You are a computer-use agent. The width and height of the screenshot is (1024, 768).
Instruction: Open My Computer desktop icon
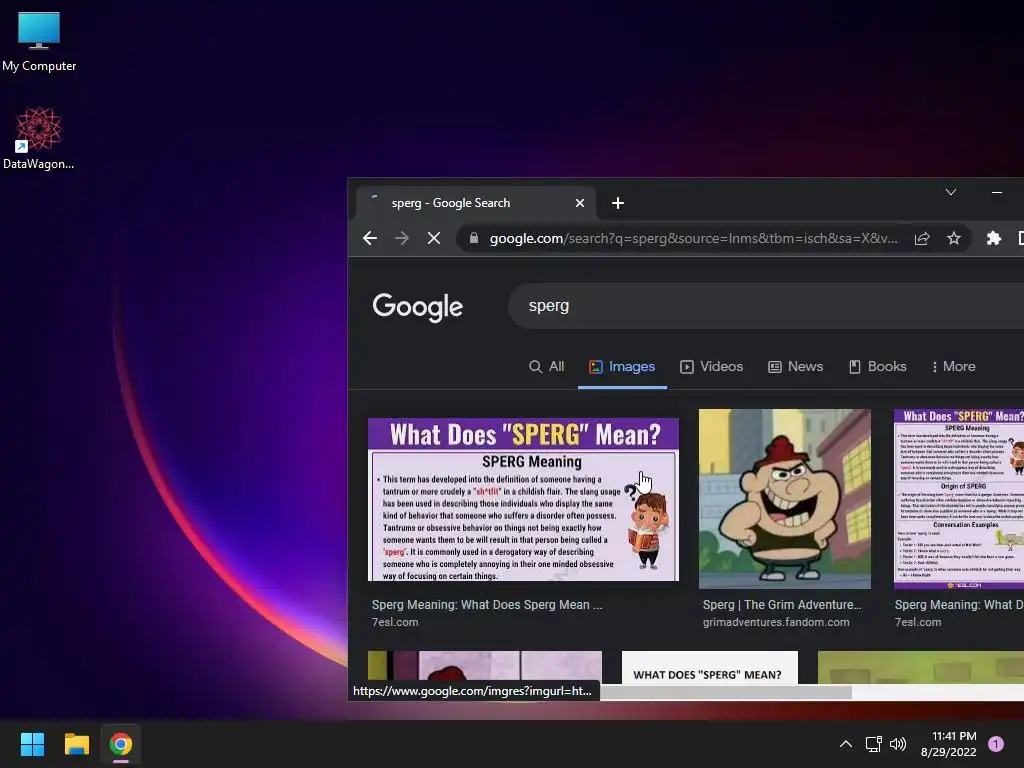point(39,41)
